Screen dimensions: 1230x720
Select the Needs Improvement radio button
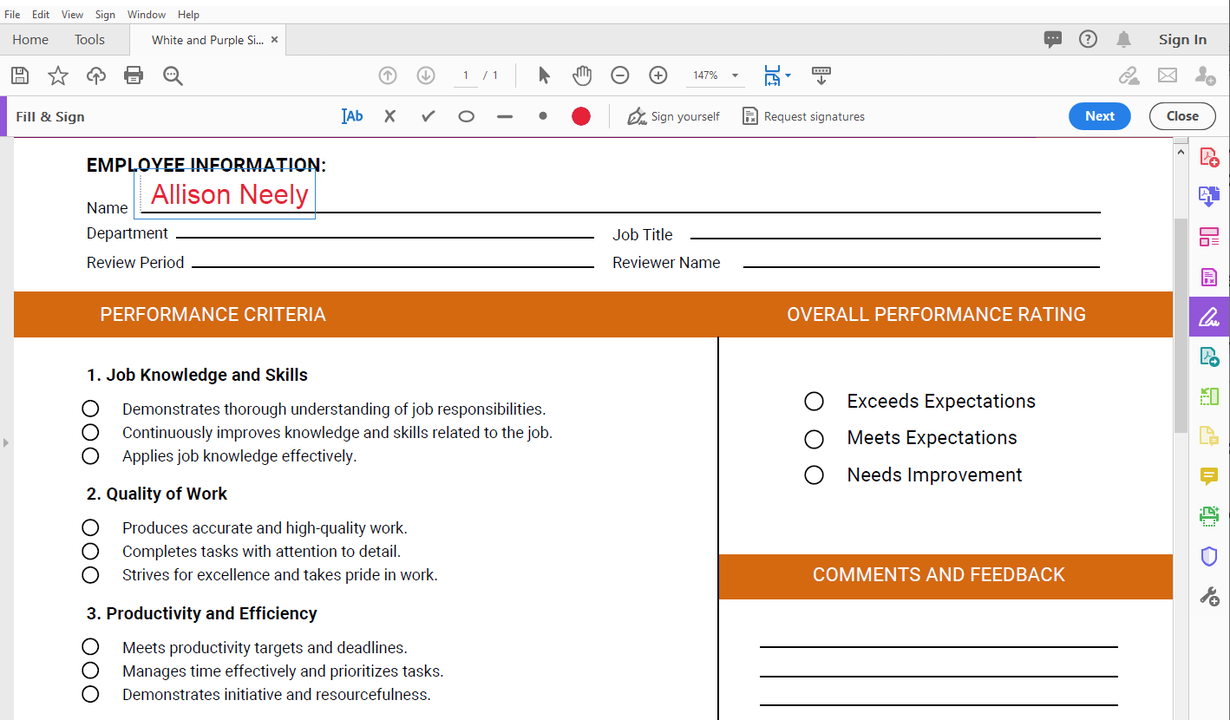[813, 475]
